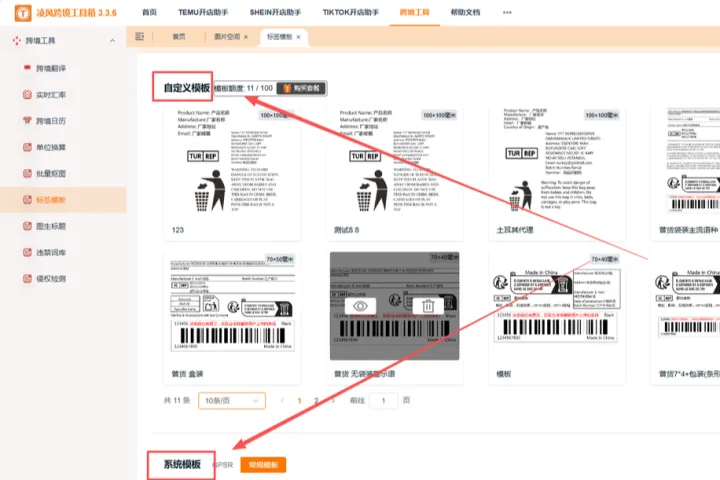Viewport: 720px width, 480px height.
Task: Click the 购买套餐 button
Action: (x=301, y=88)
